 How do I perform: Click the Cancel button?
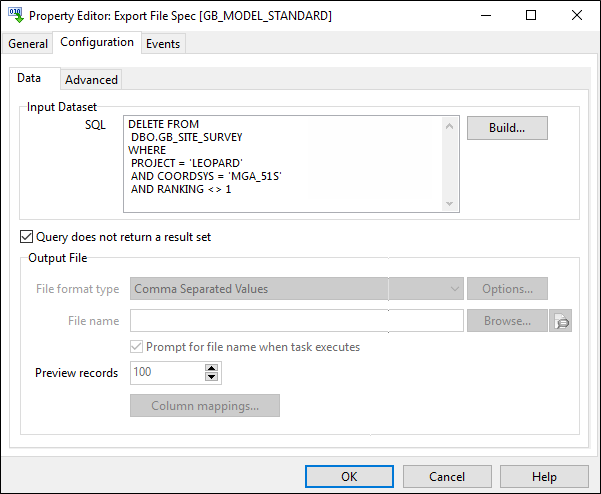click(447, 476)
